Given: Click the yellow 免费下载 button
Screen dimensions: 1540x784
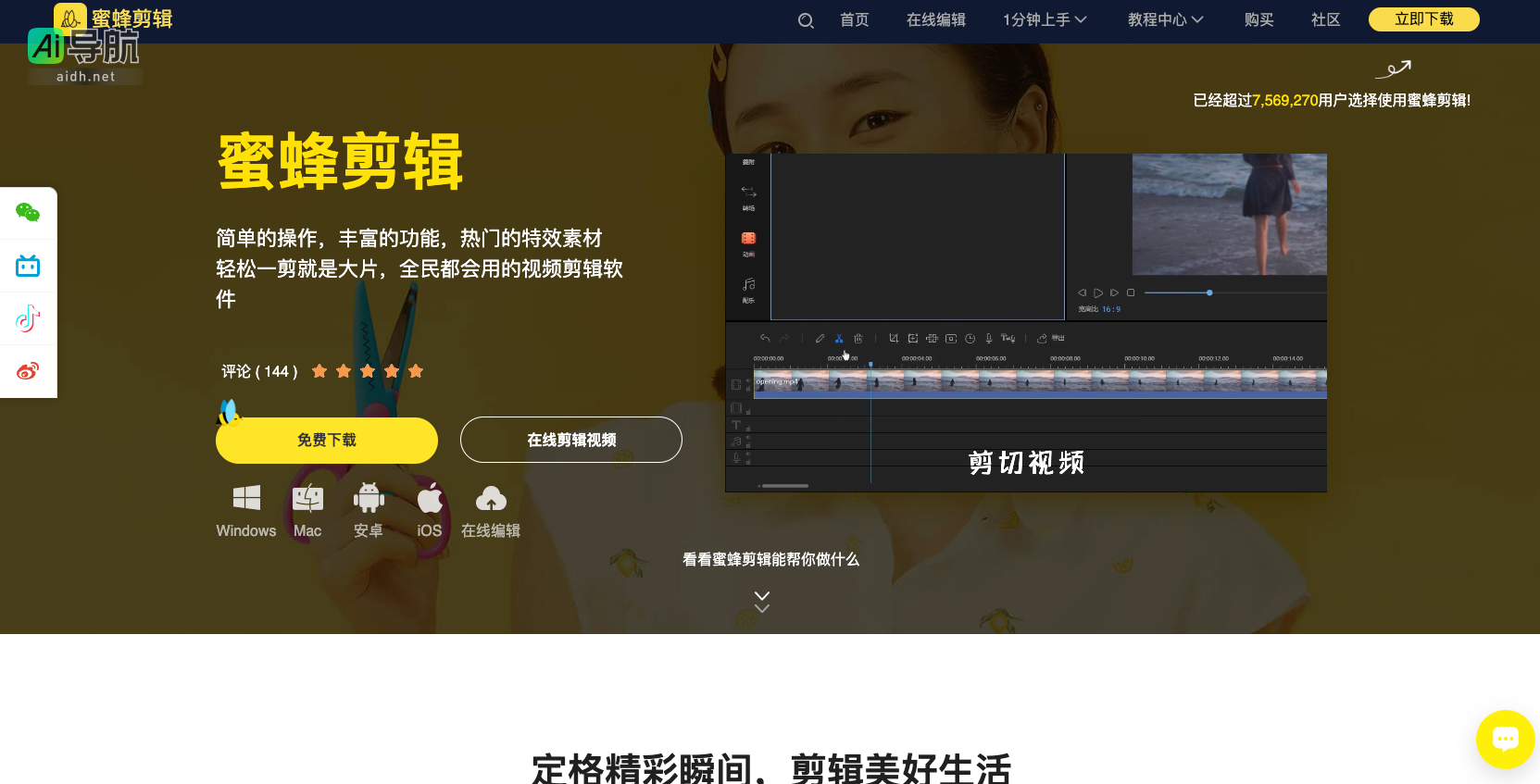Looking at the screenshot, I should (327, 441).
